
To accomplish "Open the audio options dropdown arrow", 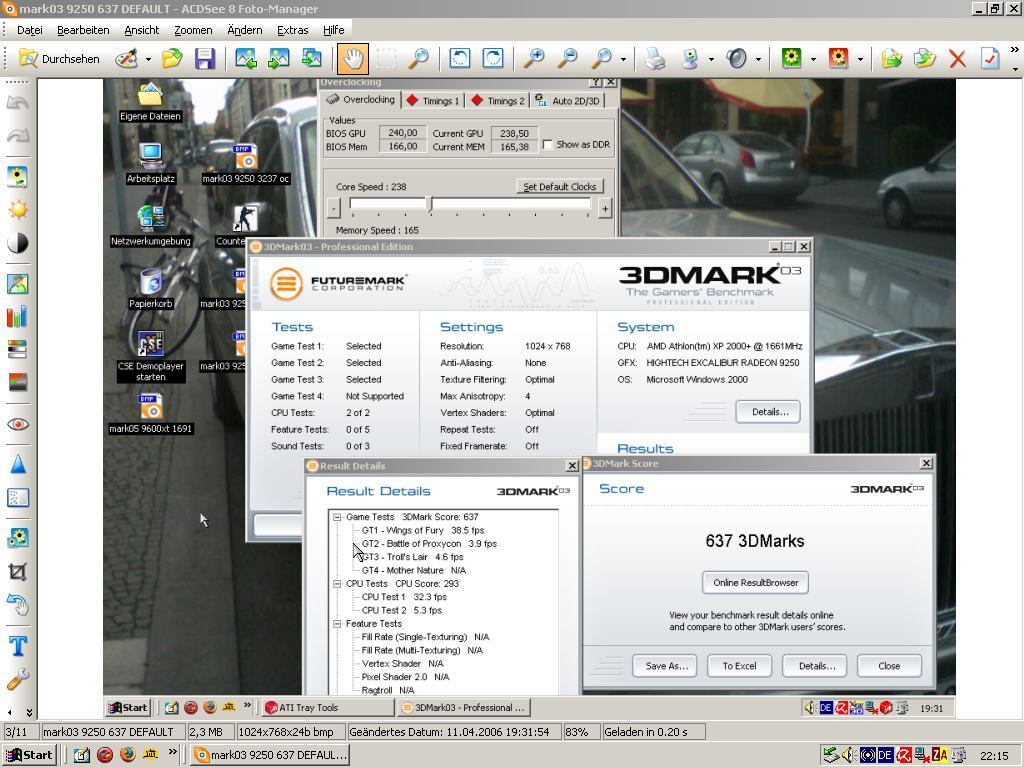I will click(758, 59).
